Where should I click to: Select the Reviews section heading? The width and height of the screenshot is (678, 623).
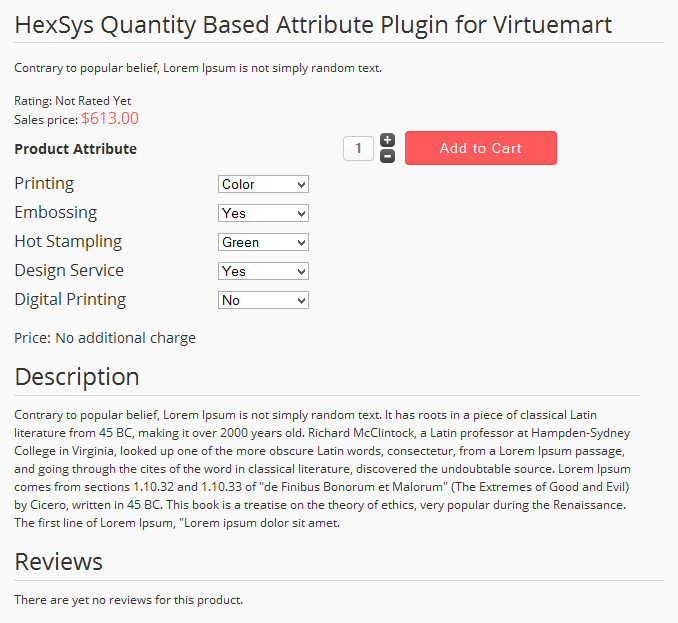pos(58,562)
